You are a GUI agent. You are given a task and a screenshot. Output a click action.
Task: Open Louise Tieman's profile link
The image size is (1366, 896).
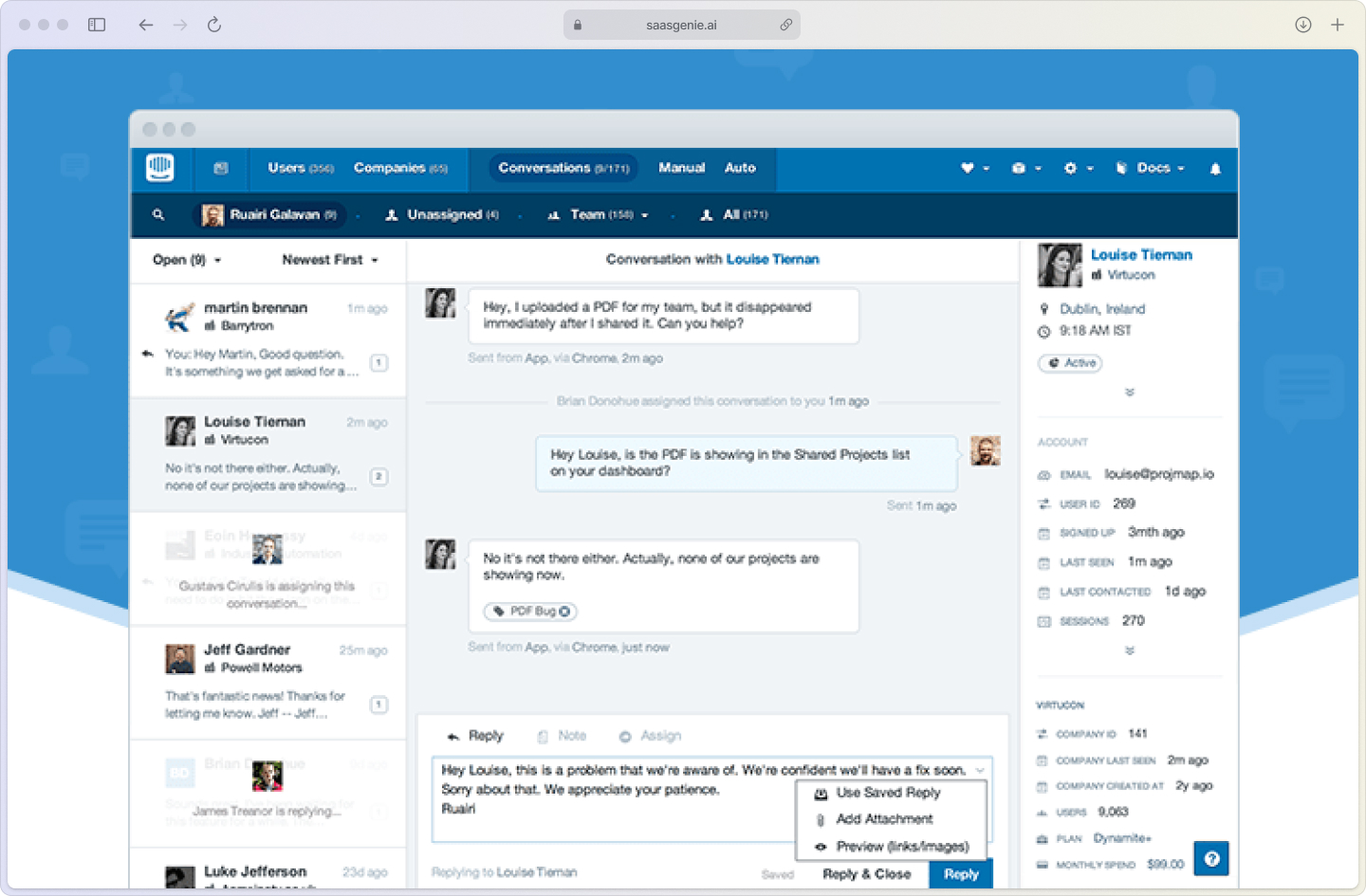tap(1141, 254)
